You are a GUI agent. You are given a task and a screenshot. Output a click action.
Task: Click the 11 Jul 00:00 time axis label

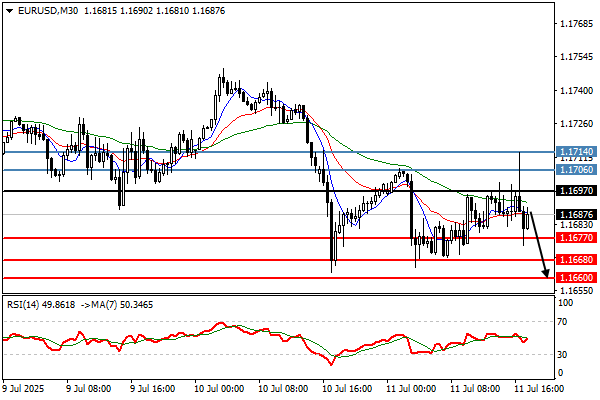point(411,389)
